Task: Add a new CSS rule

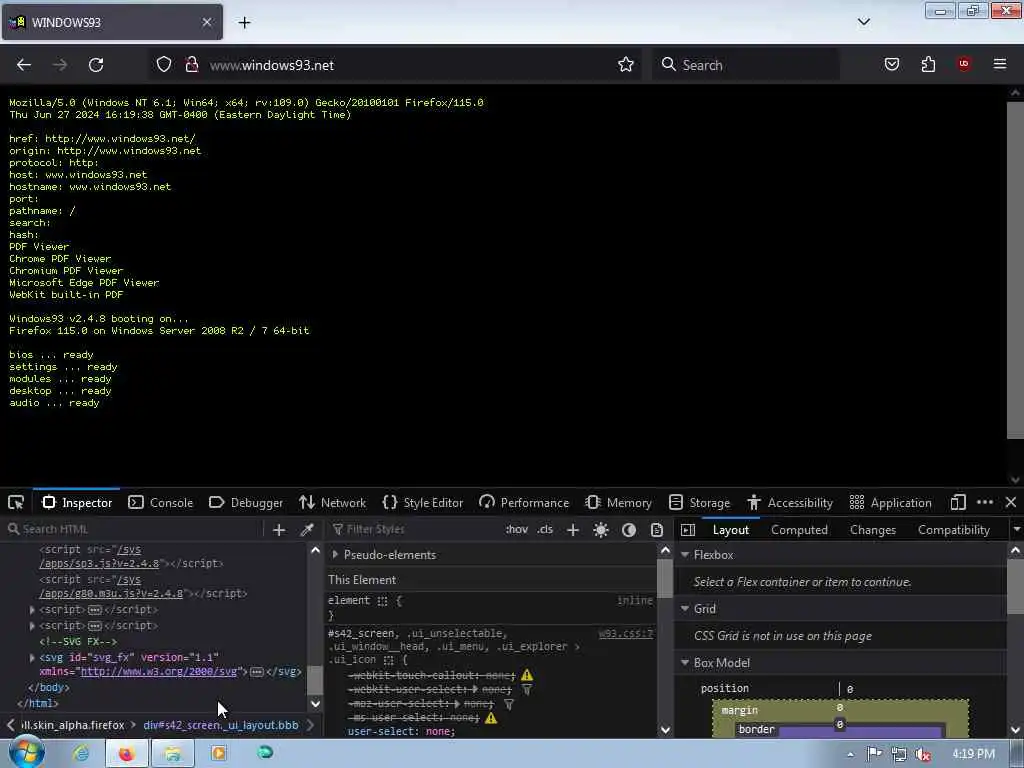Action: pos(573,530)
